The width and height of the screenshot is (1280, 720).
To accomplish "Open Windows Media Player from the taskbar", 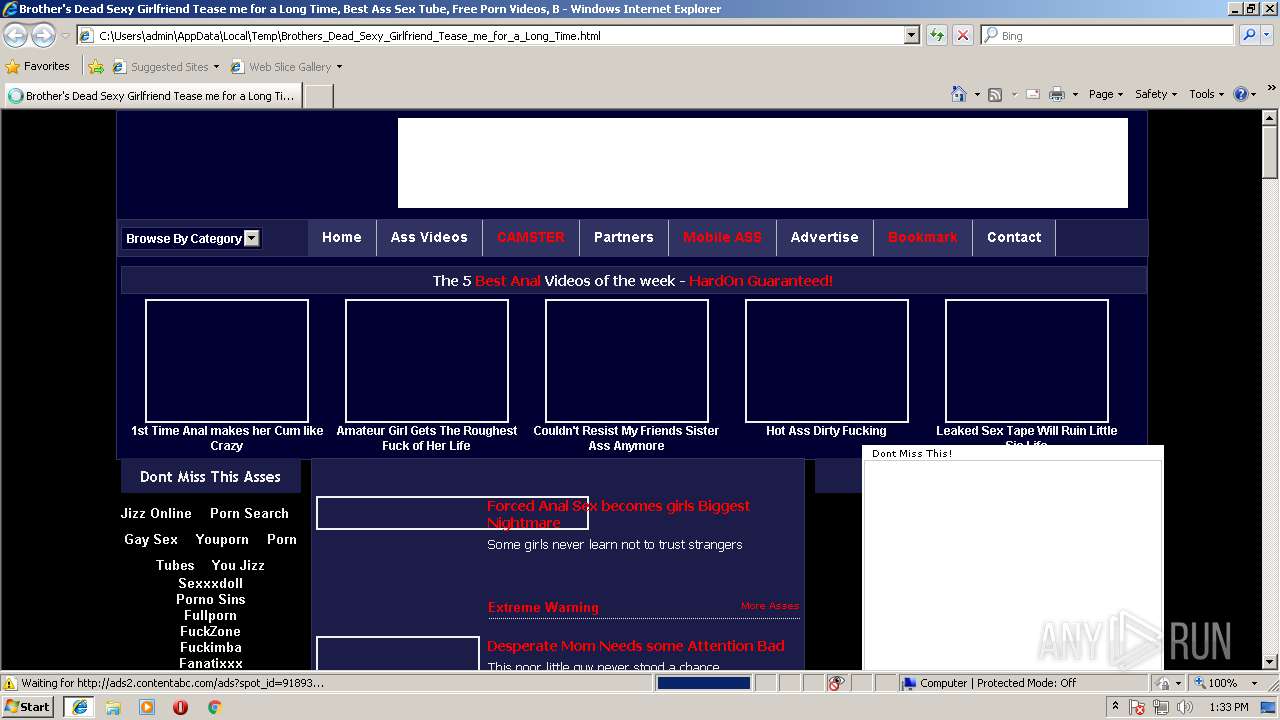I will (x=147, y=707).
